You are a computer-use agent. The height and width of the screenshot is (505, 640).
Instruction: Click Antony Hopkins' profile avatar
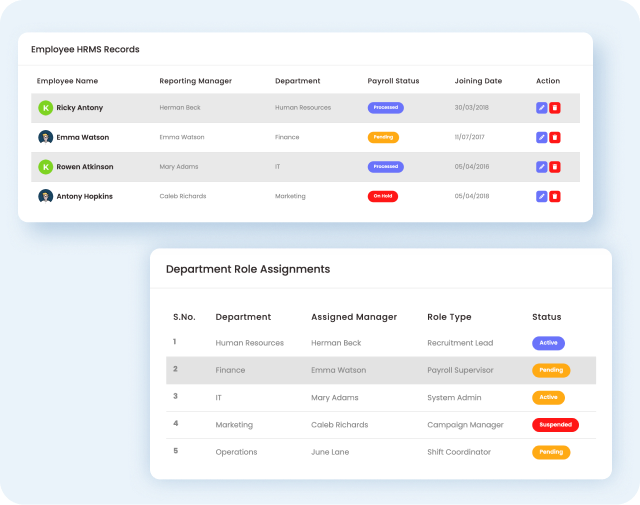click(45, 196)
